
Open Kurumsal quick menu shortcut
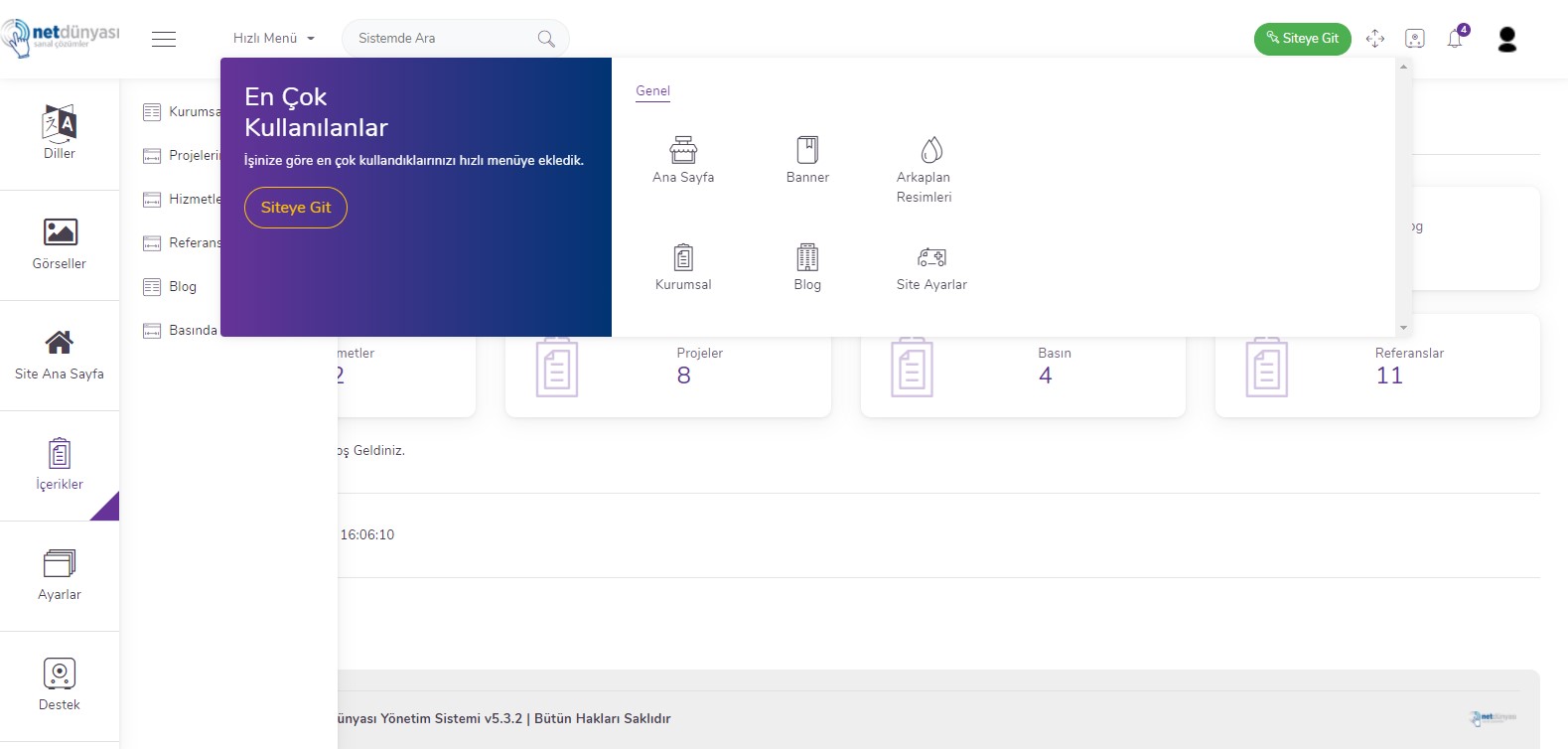[683, 267]
